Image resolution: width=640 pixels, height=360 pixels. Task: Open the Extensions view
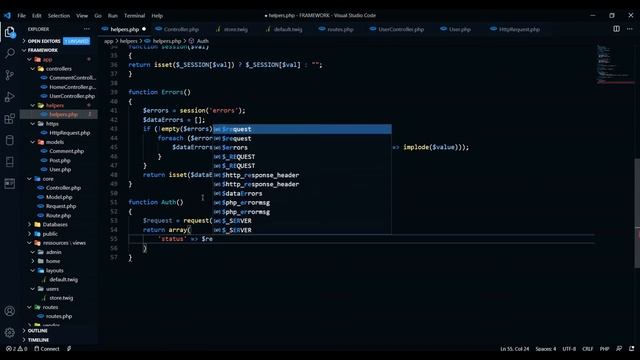point(9,119)
